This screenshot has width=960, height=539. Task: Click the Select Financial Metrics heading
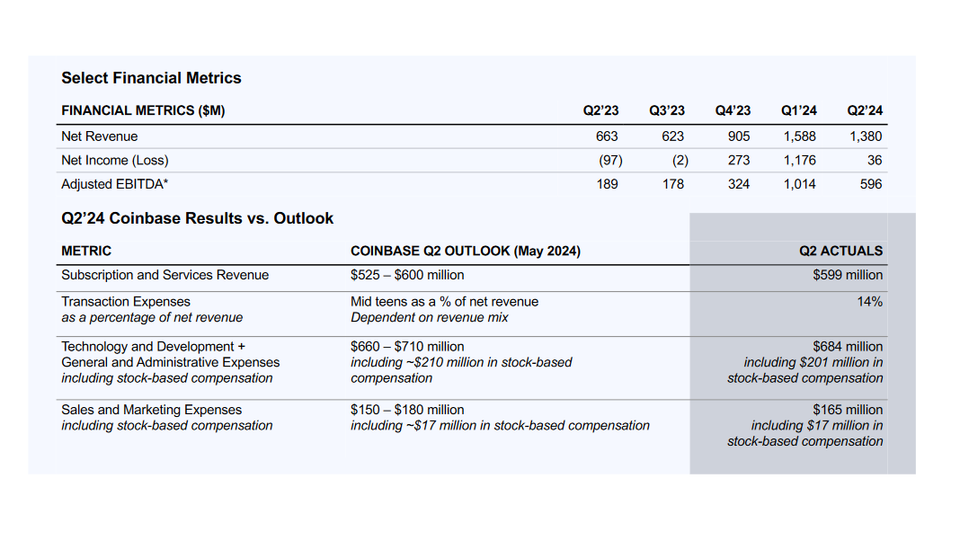(151, 78)
